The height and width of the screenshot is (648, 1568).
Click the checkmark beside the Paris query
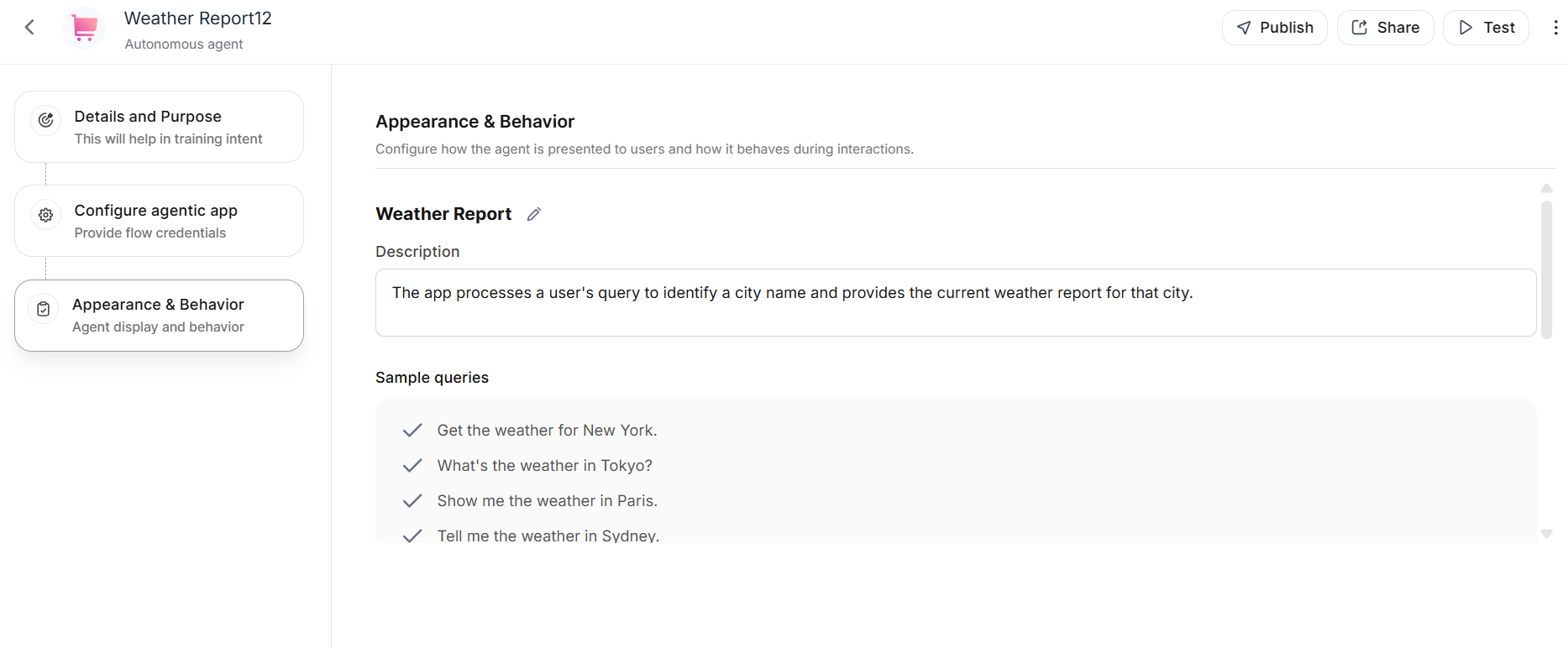pyautogui.click(x=412, y=501)
